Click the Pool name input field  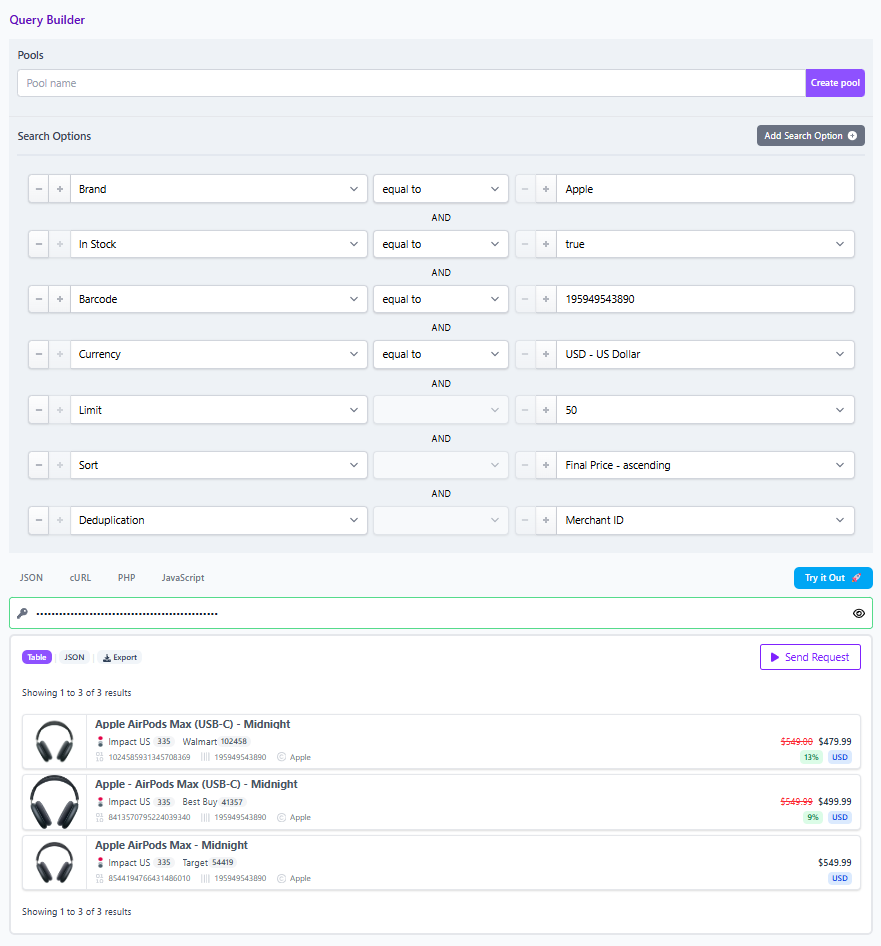(x=411, y=83)
